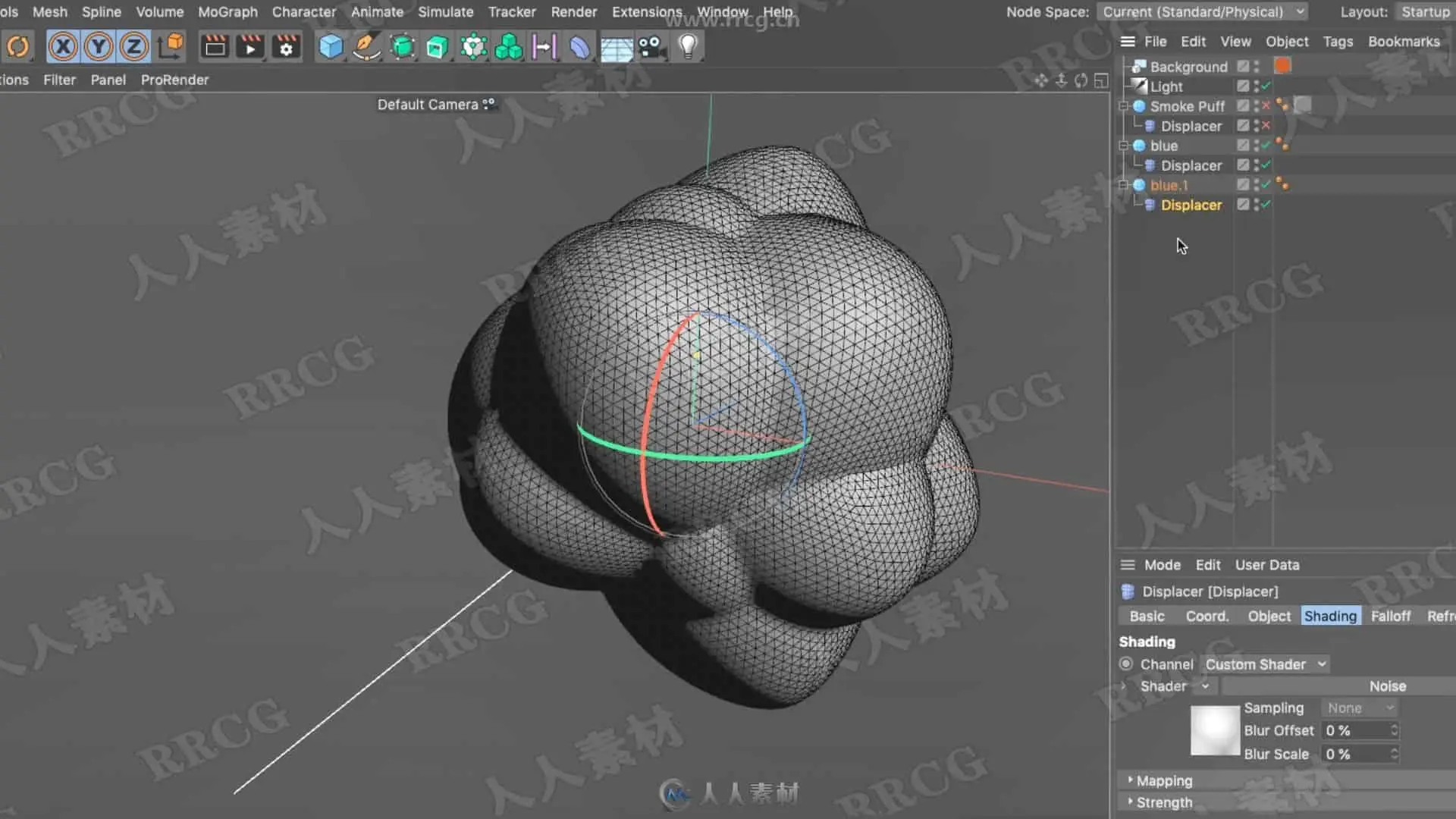Disable blue.1's Displacer green checkmark
This screenshot has height=819, width=1456.
pyautogui.click(x=1266, y=204)
